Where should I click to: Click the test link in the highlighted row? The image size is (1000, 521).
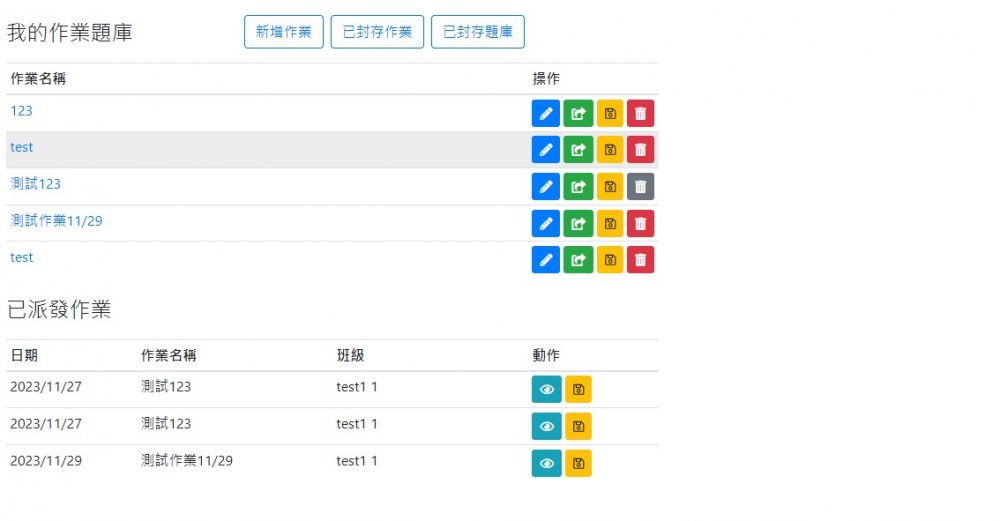click(x=21, y=147)
